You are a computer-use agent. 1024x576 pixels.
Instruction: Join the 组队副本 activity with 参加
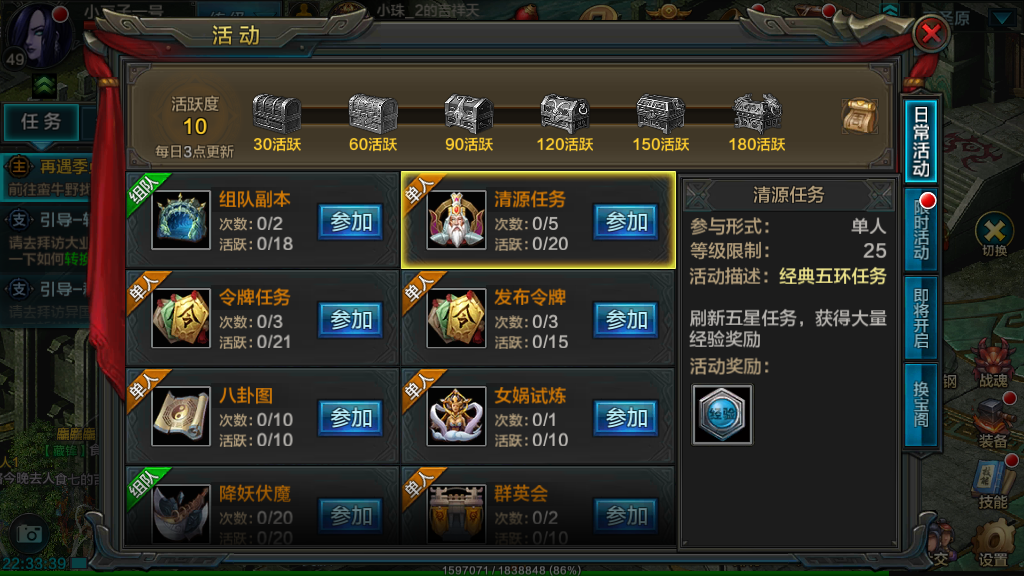pos(351,222)
